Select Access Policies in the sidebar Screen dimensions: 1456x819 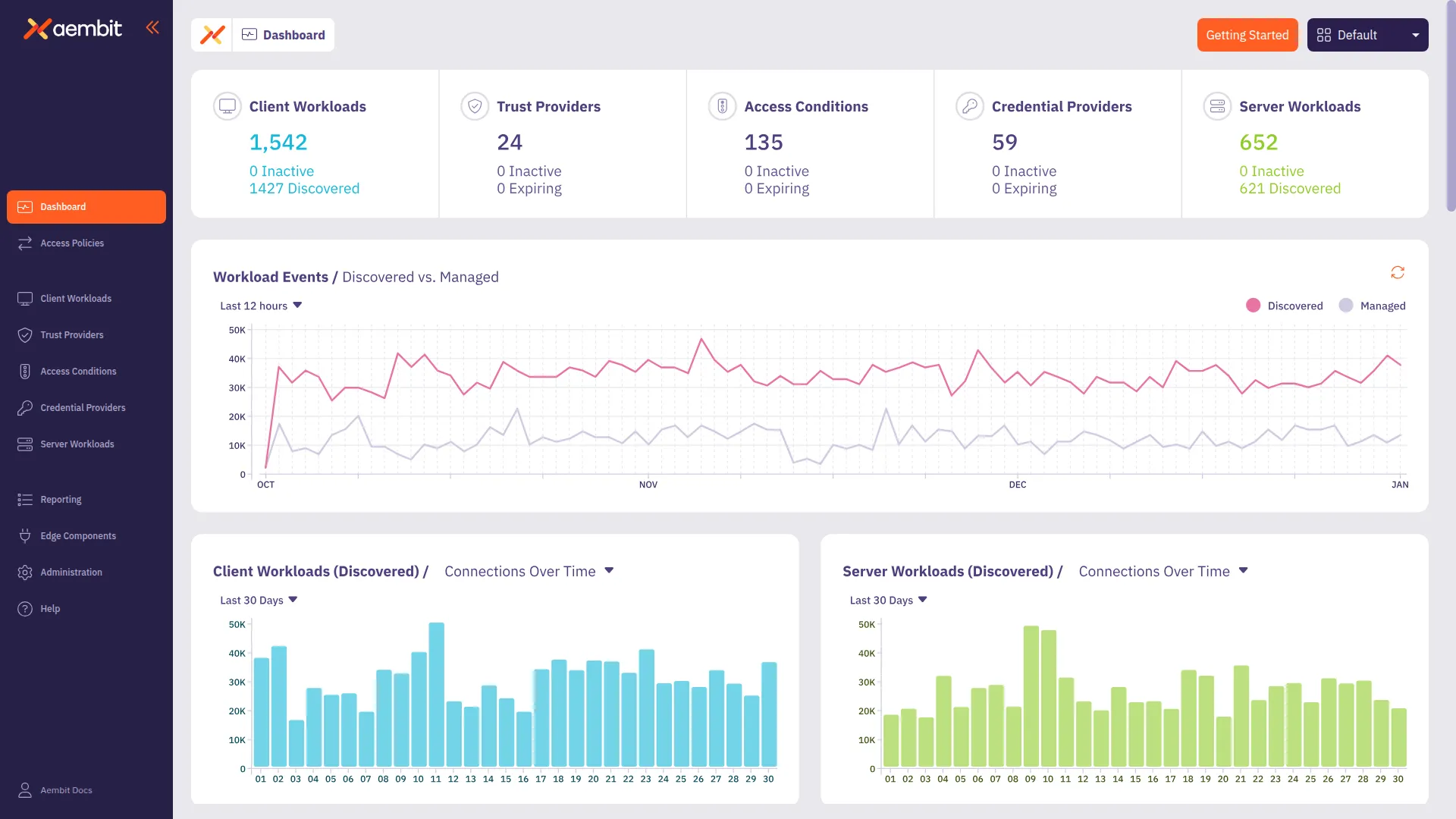(x=72, y=243)
